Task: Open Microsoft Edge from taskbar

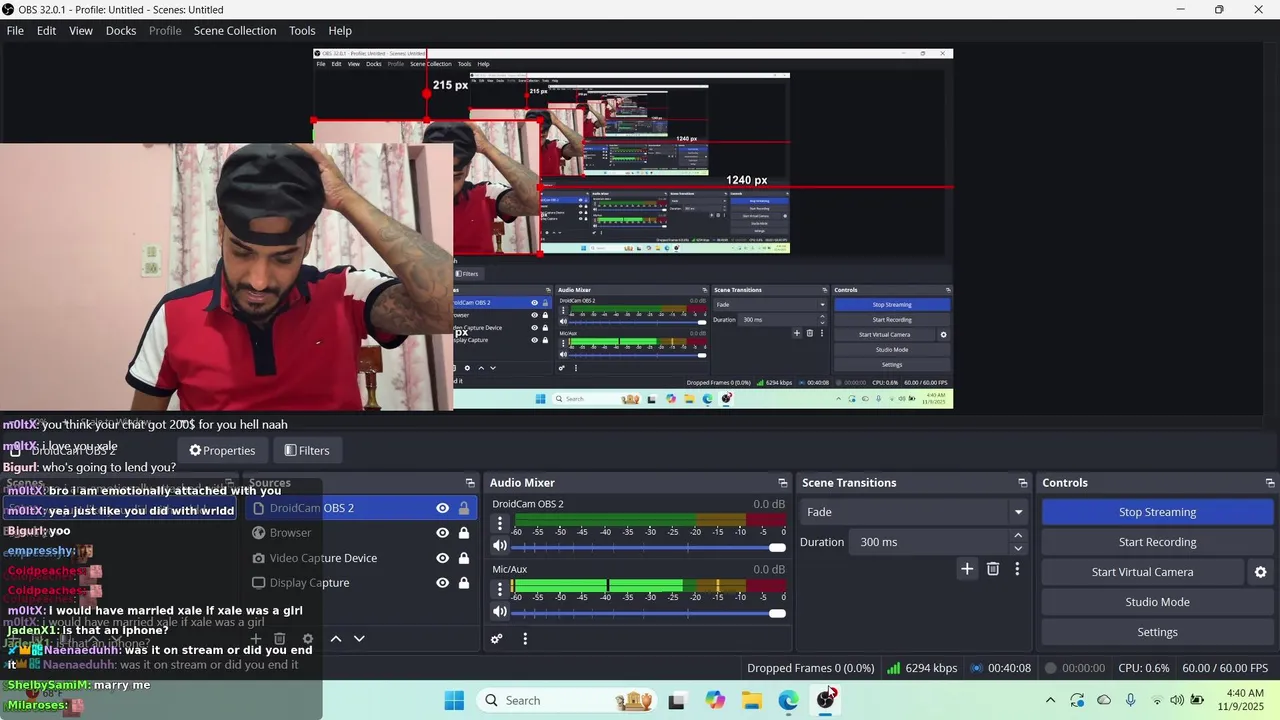Action: click(x=788, y=700)
